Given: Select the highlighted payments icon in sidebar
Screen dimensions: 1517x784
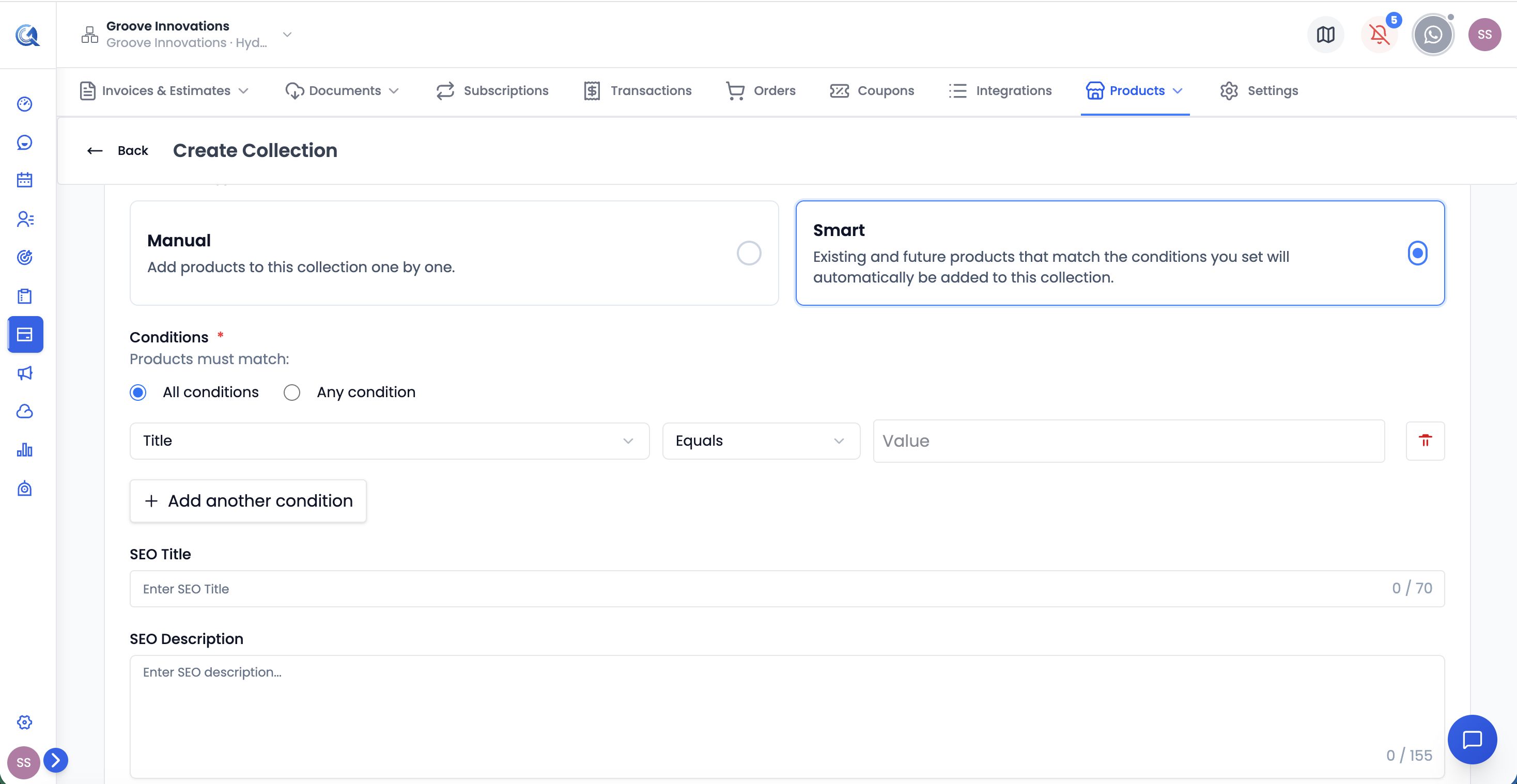Looking at the screenshot, I should pos(25,334).
